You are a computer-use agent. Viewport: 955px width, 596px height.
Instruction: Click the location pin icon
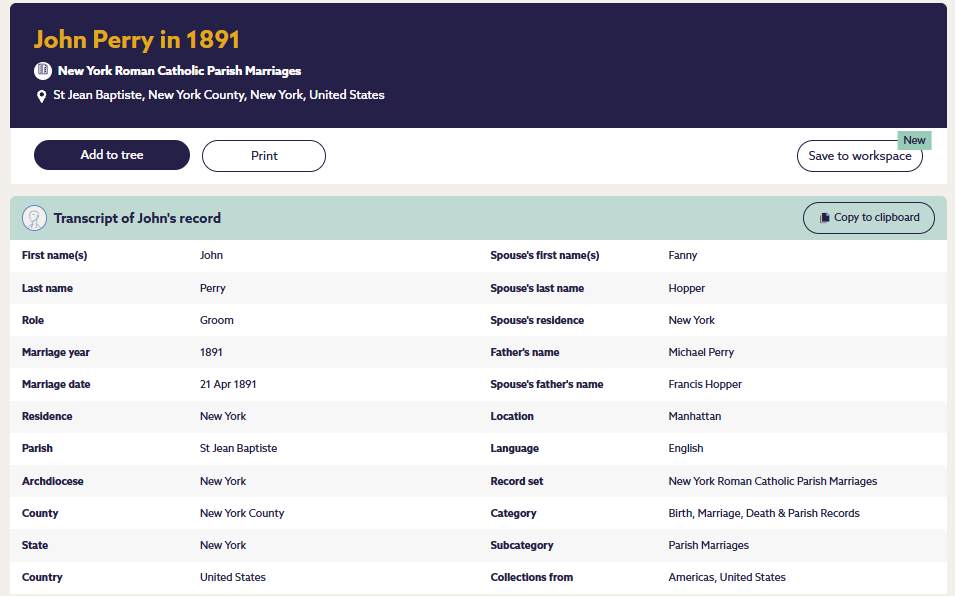pyautogui.click(x=41, y=96)
